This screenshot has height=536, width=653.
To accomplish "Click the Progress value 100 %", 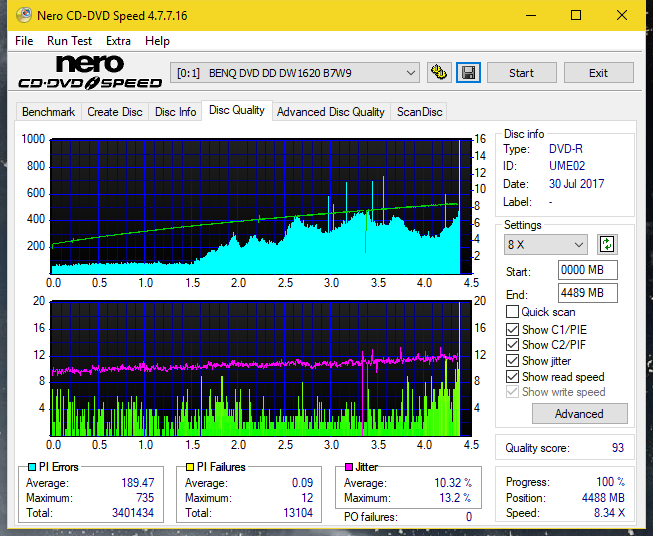I will [610, 482].
